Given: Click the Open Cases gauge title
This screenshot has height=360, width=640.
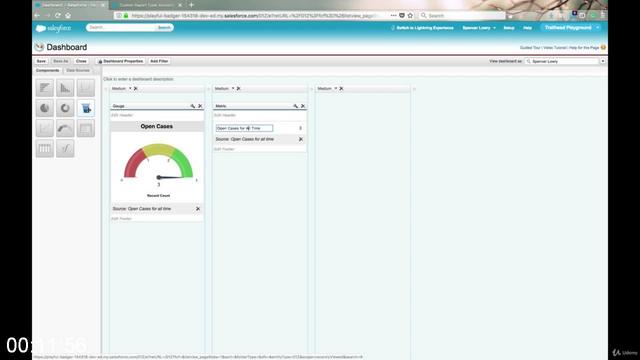Looking at the screenshot, I should [157, 127].
